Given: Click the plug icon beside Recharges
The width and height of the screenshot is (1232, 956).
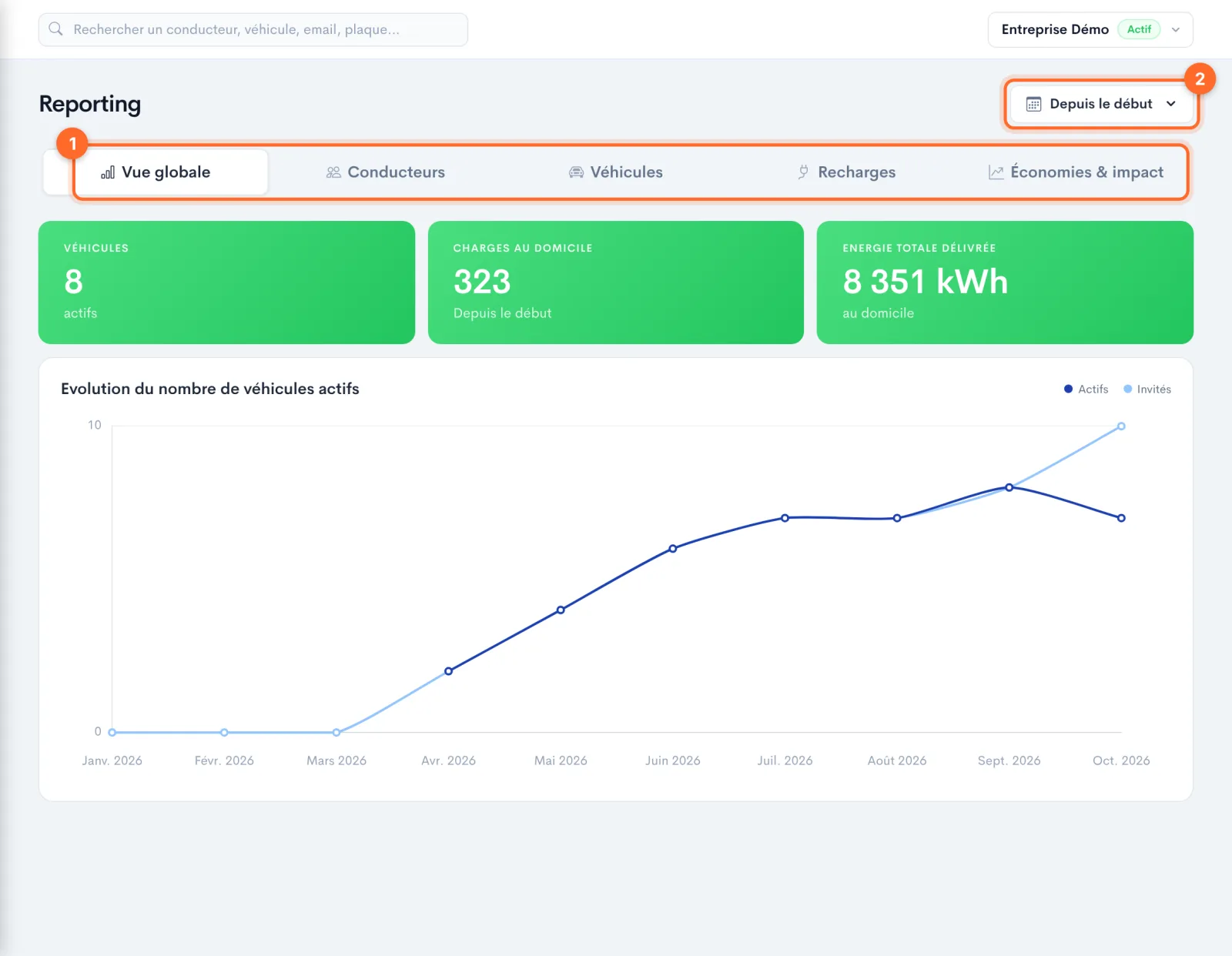Looking at the screenshot, I should (803, 172).
